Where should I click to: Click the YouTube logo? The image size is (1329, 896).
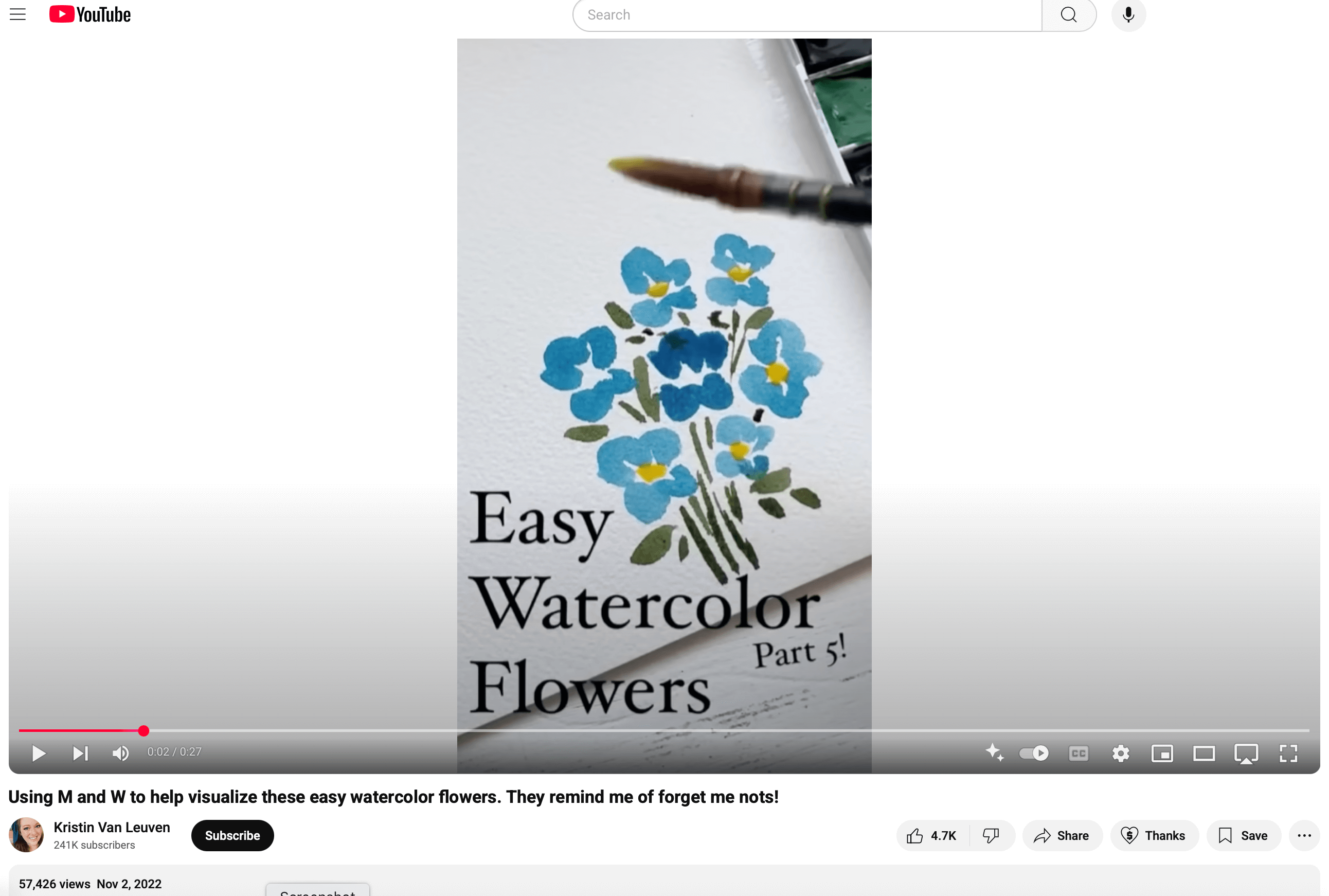coord(89,14)
